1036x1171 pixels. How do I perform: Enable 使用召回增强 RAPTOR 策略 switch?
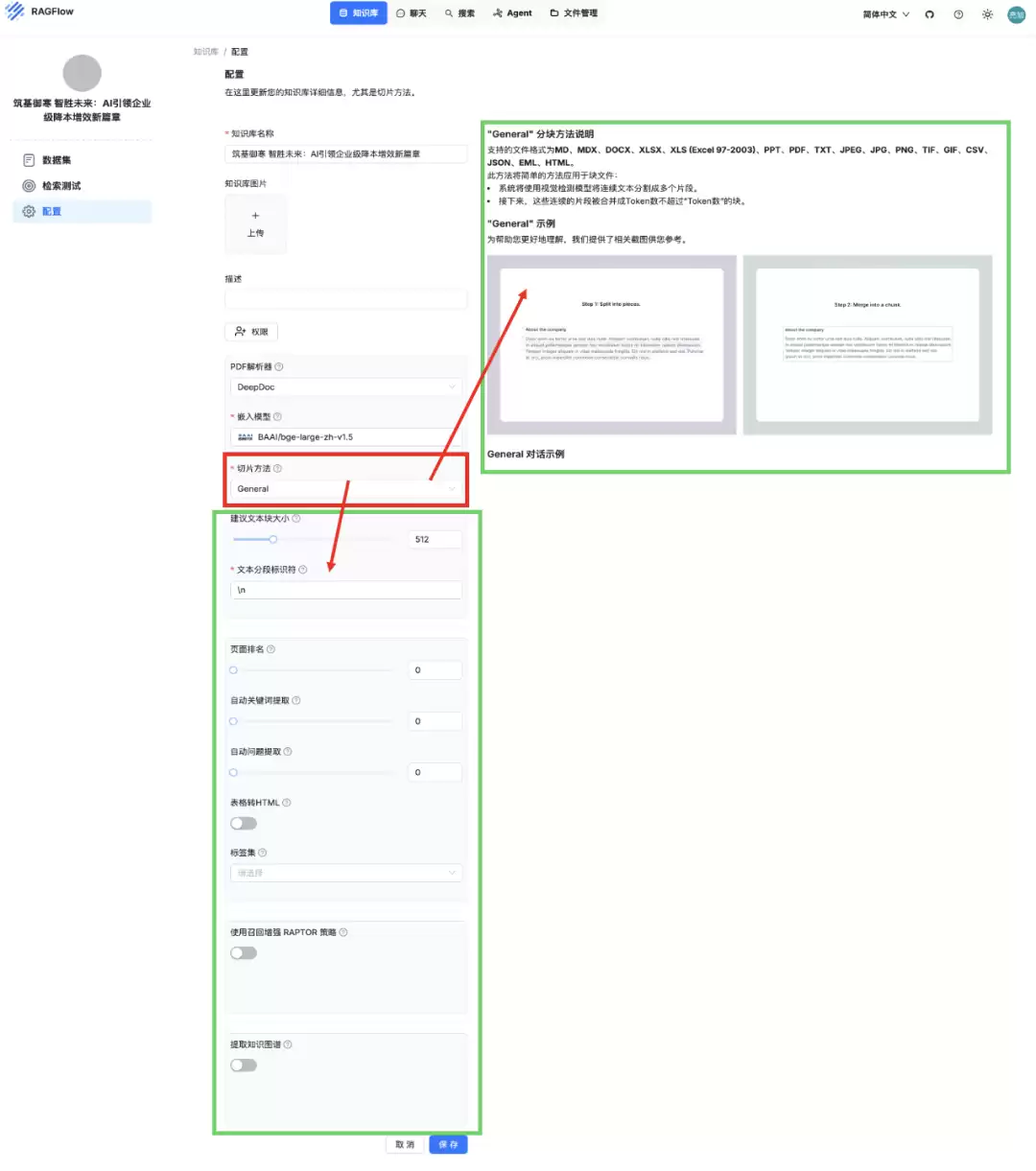[x=244, y=952]
